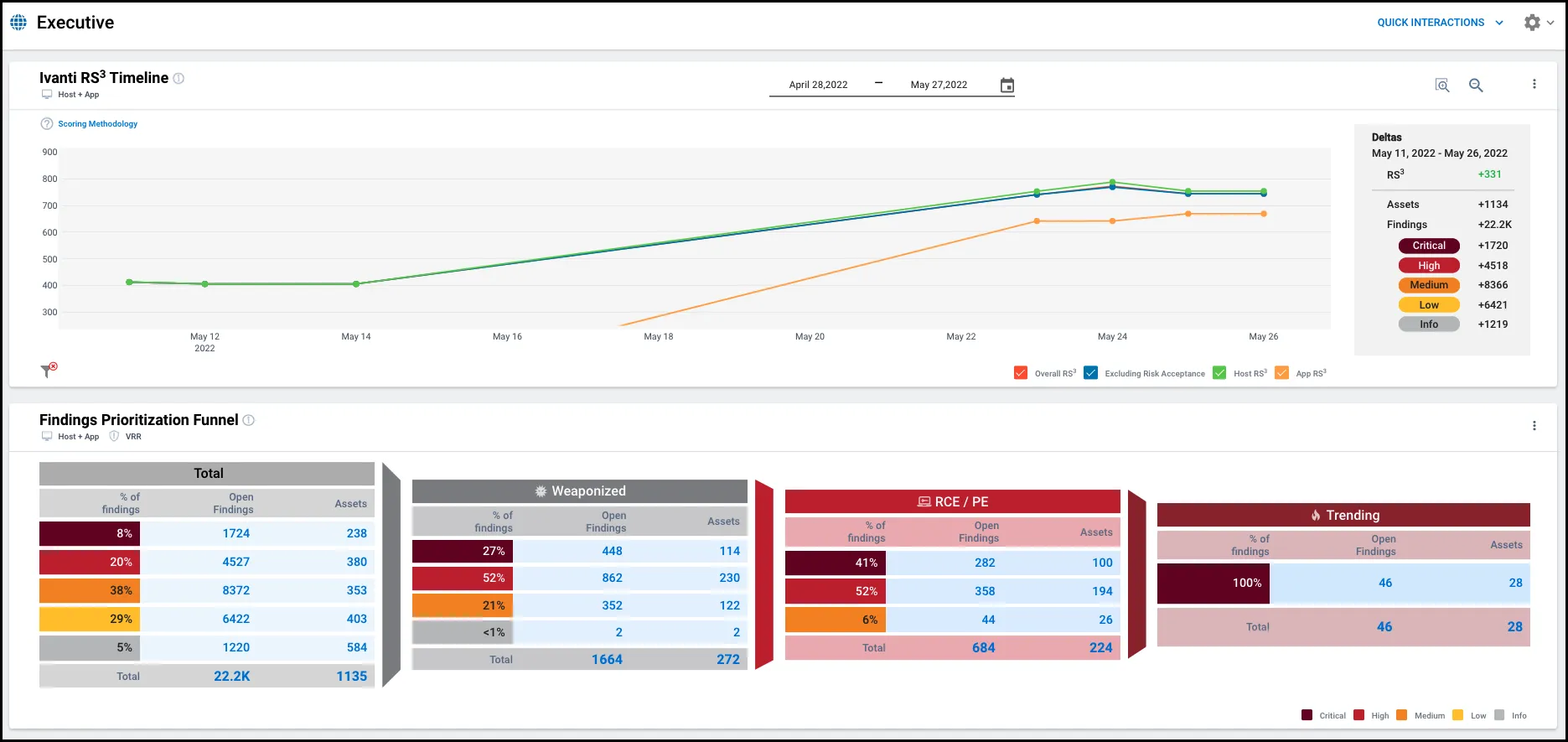Click the Critical severity badge in Deltas
The height and width of the screenshot is (742, 1568).
[x=1429, y=246]
